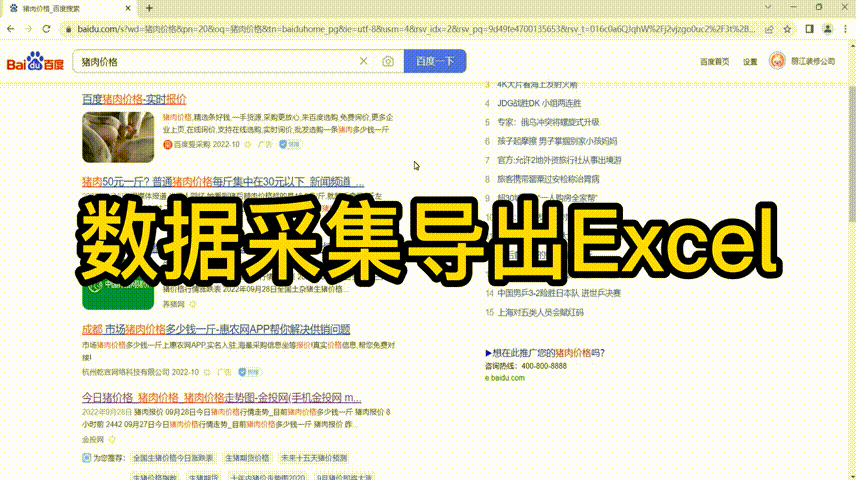Click 想在此推广您的猪肉价格吗? link
The image size is (856, 480).
coord(545,353)
